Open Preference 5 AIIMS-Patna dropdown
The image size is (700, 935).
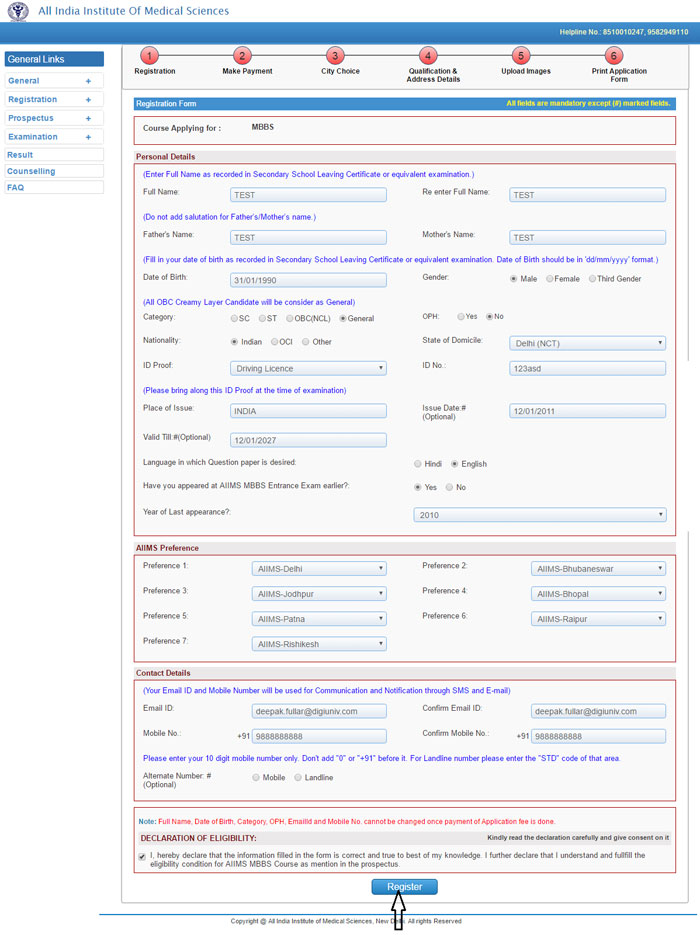tap(319, 618)
